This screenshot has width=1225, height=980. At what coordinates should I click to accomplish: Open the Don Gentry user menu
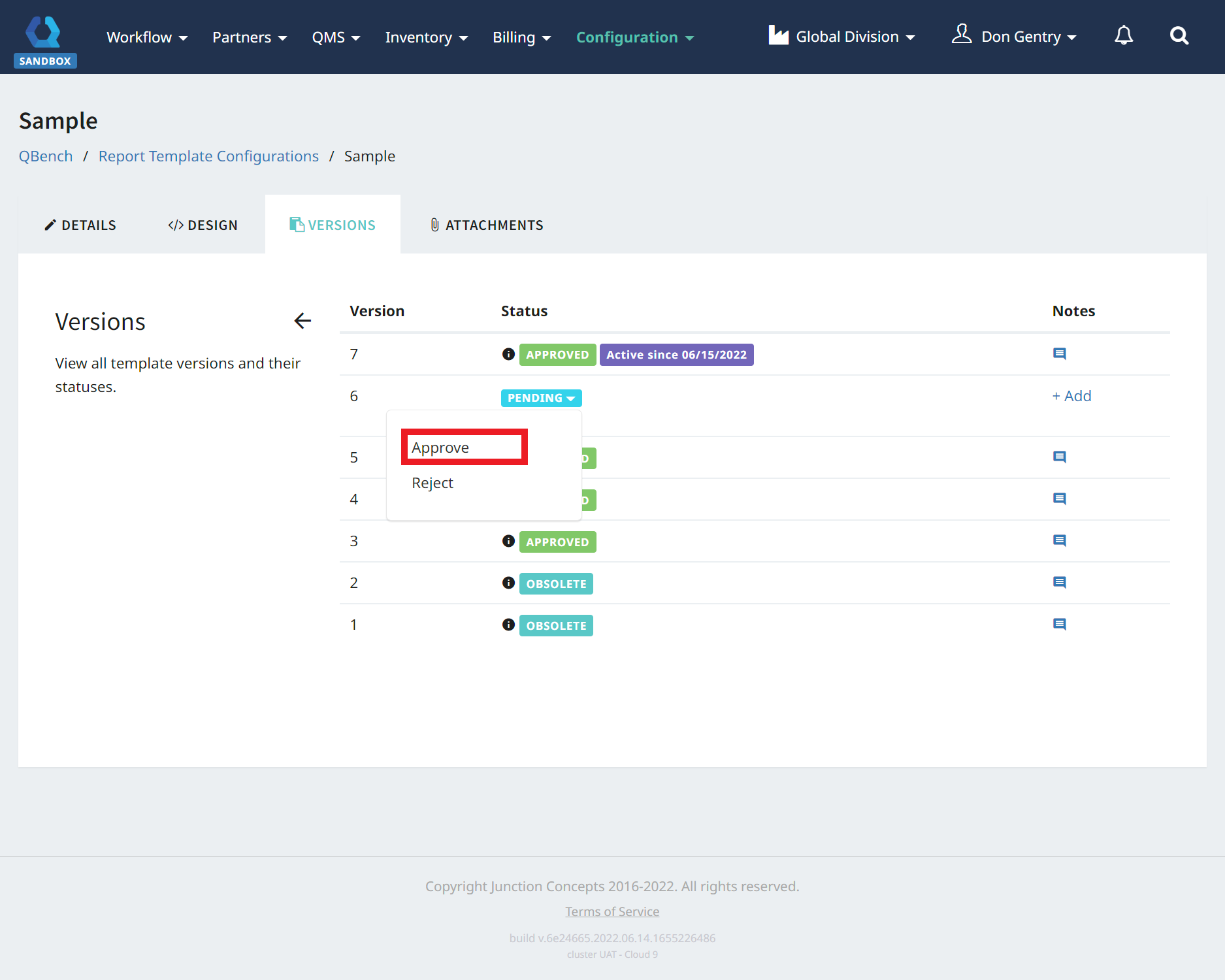[x=1014, y=37]
